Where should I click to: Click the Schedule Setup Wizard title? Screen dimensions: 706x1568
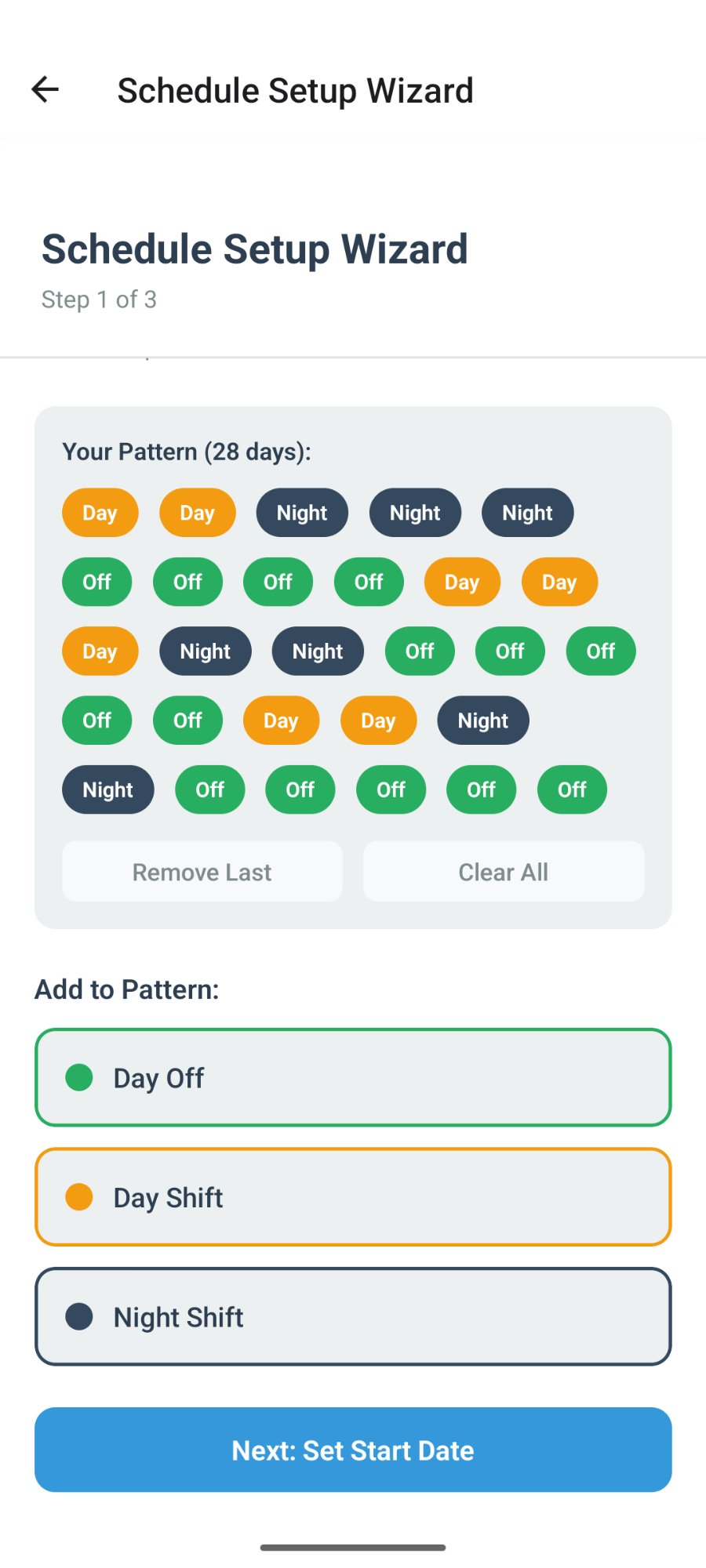point(255,249)
